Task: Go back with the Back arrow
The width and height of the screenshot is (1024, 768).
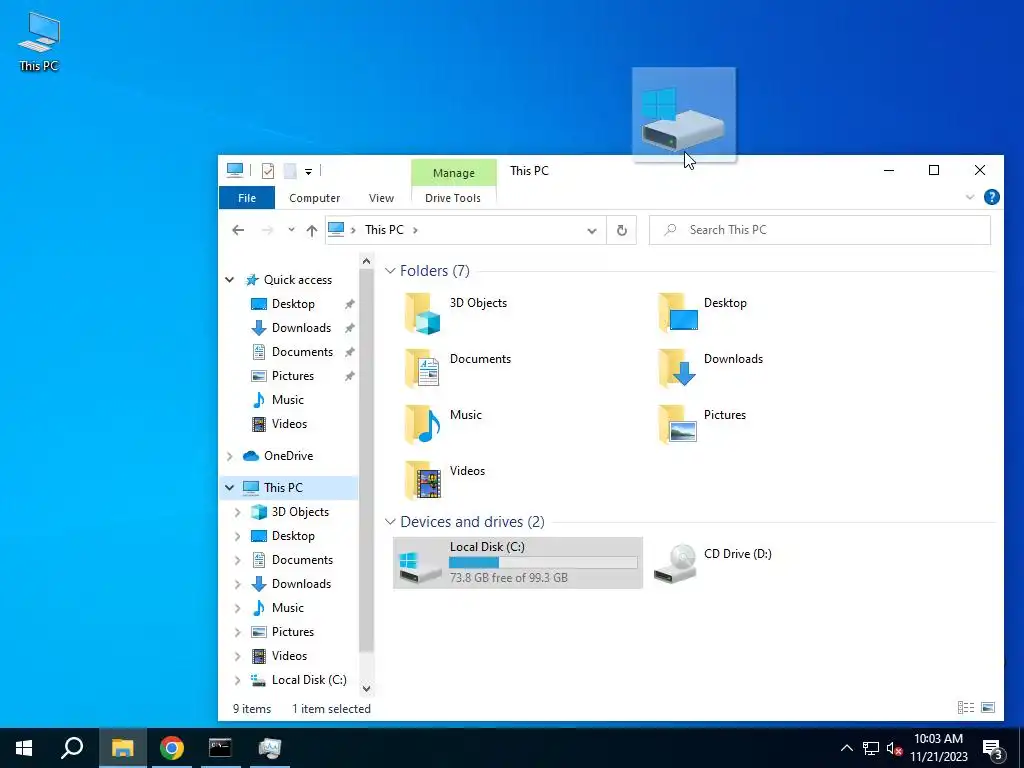Action: [x=238, y=230]
